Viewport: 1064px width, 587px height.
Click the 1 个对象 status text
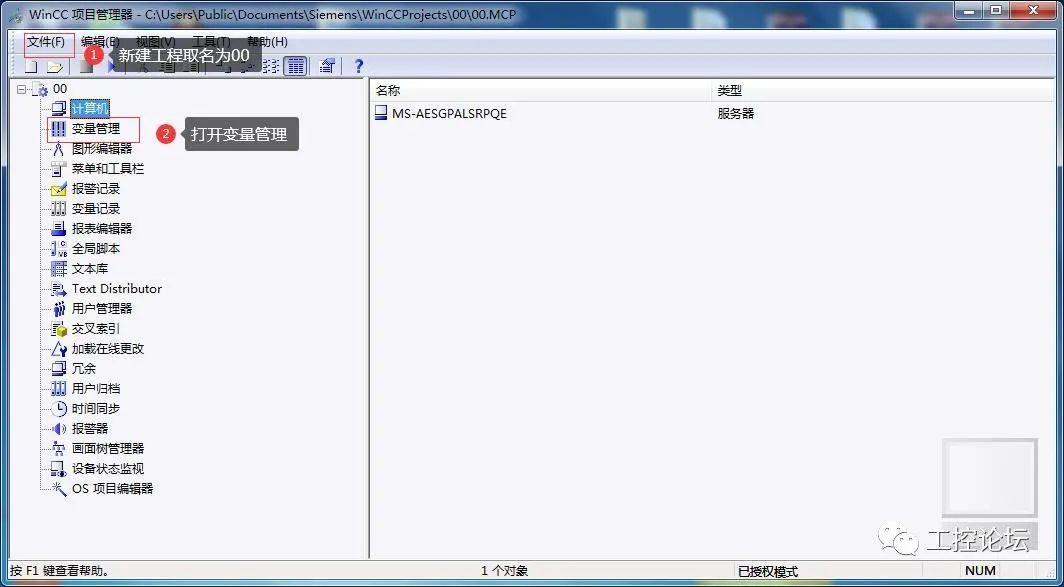(x=505, y=571)
